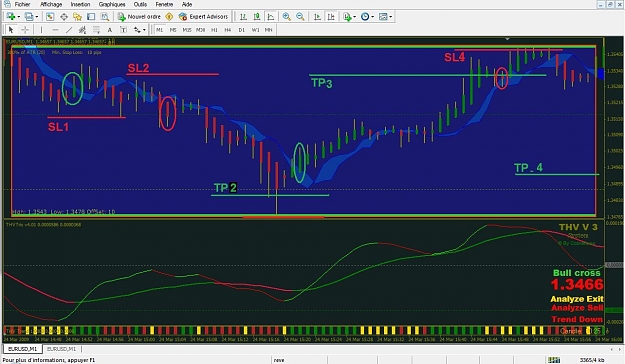Viewport: 625px width, 364px height.
Task: Select the M15 timeframe
Action: [187, 30]
